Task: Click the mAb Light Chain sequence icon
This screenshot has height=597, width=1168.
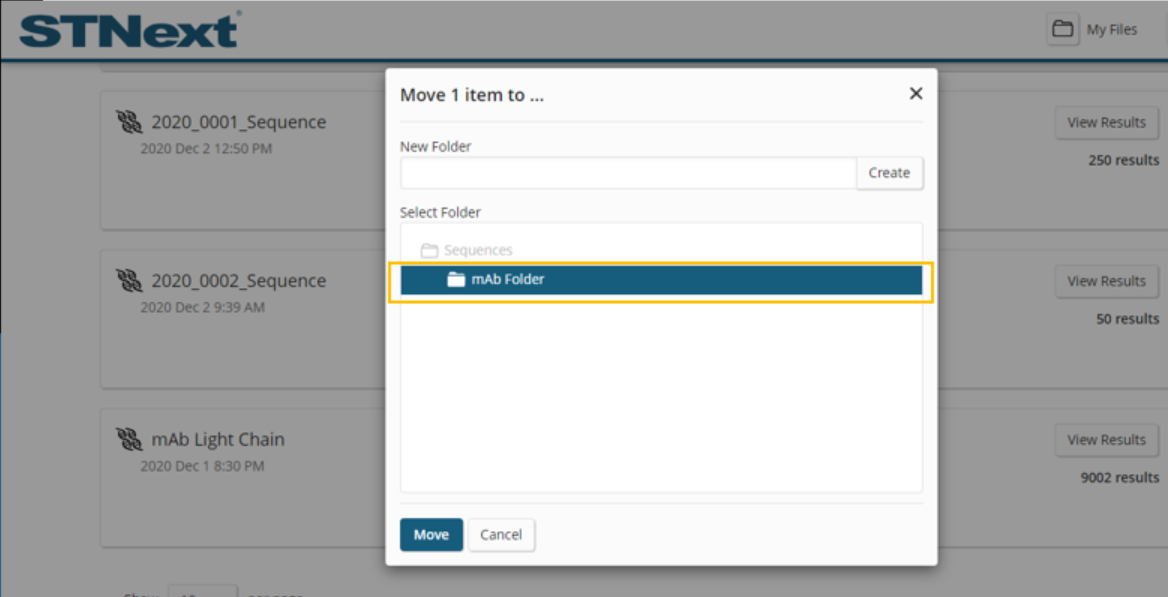Action: [x=129, y=439]
